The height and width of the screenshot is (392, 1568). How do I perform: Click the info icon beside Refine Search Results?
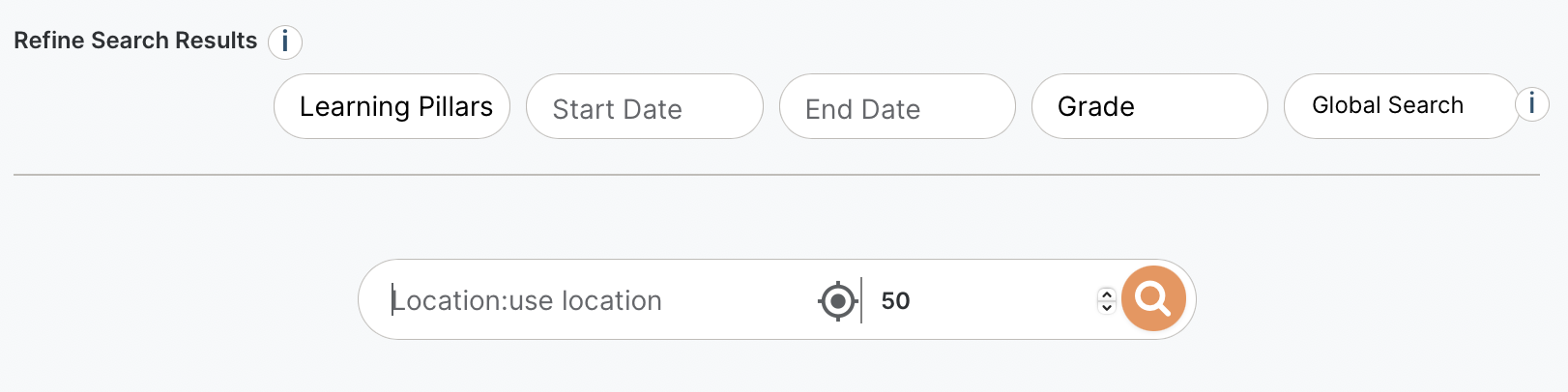285,42
